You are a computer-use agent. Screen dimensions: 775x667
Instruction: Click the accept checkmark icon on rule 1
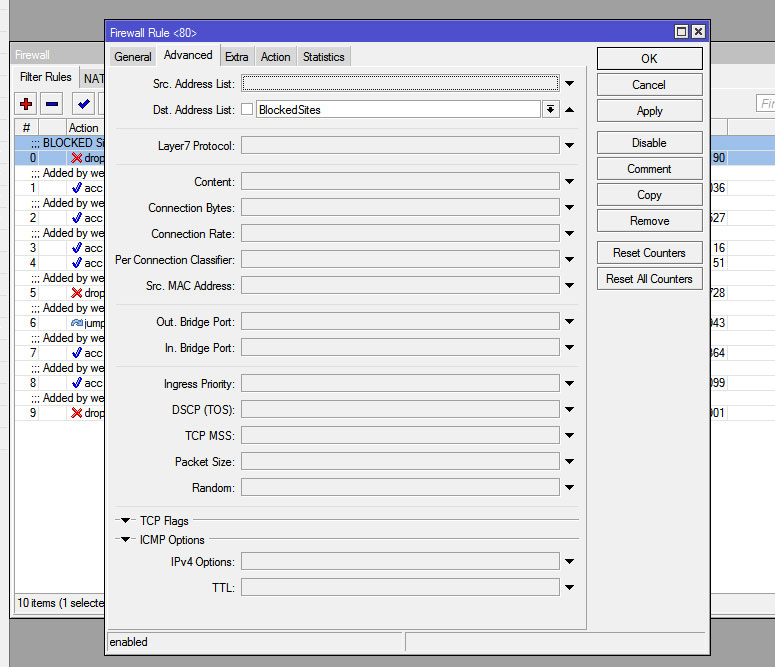click(x=77, y=188)
